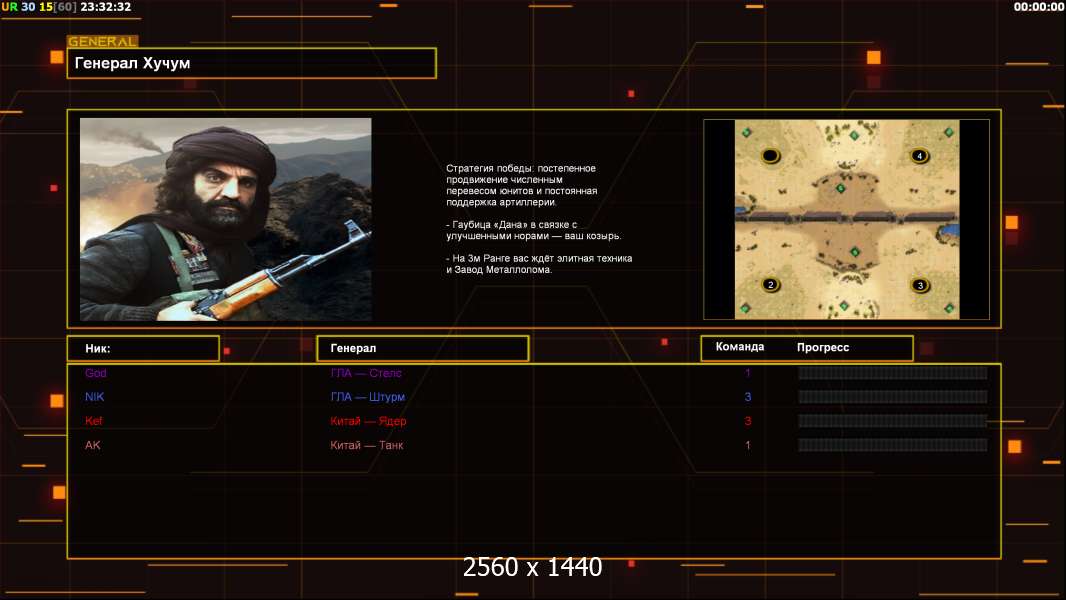Click the 23:32:32 clock readout
This screenshot has width=1066, height=600.
105,7
